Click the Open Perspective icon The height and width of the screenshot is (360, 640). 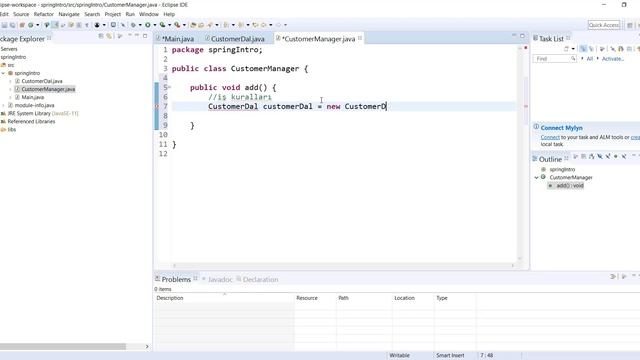tap(630, 25)
